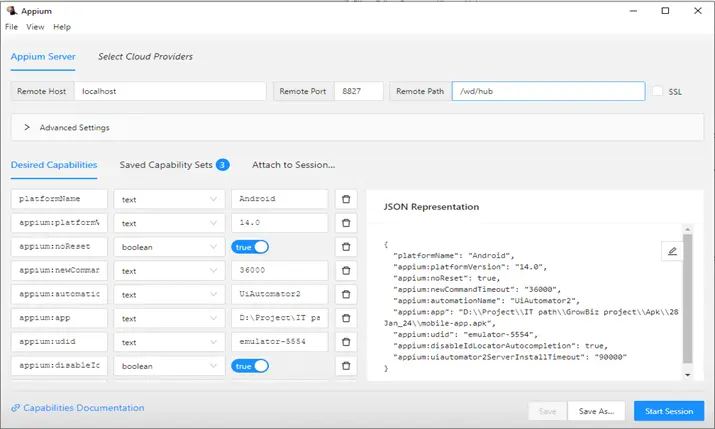Screen dimensions: 715x429
Task: Switch to Select Cloud Providers tab
Action: [x=145, y=57]
